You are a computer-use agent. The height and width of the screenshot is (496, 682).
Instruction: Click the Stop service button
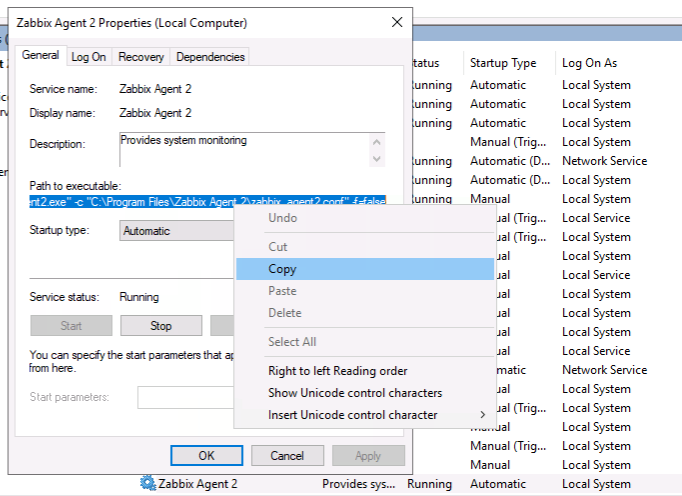(x=161, y=325)
